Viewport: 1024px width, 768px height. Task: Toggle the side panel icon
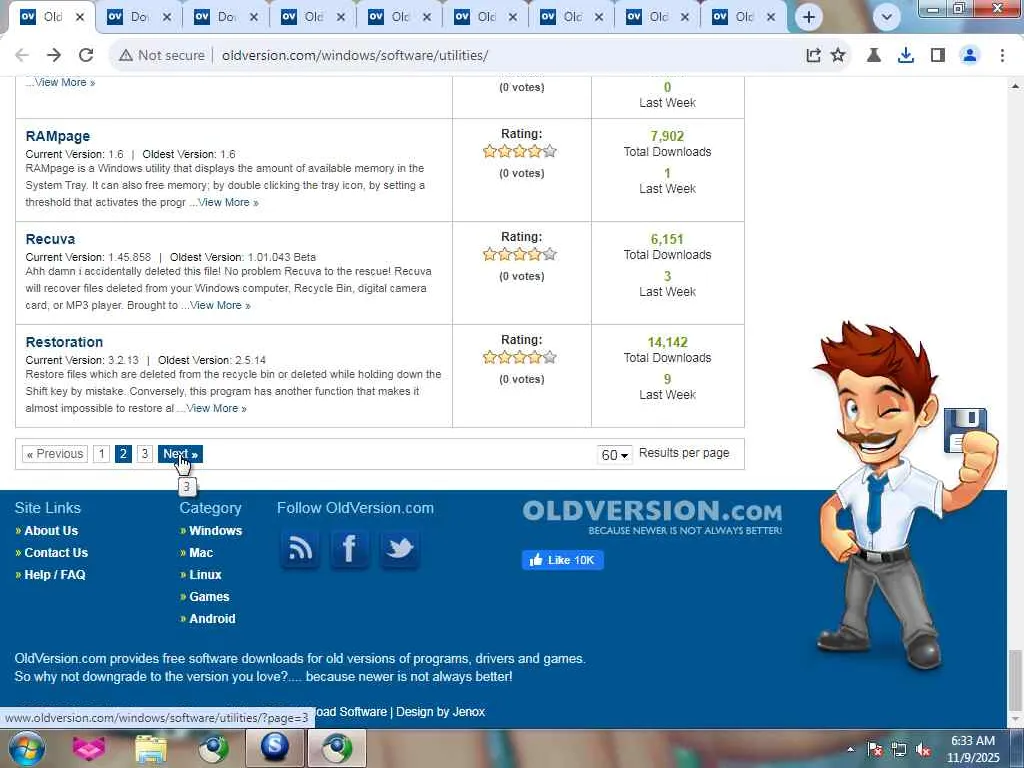(x=938, y=56)
